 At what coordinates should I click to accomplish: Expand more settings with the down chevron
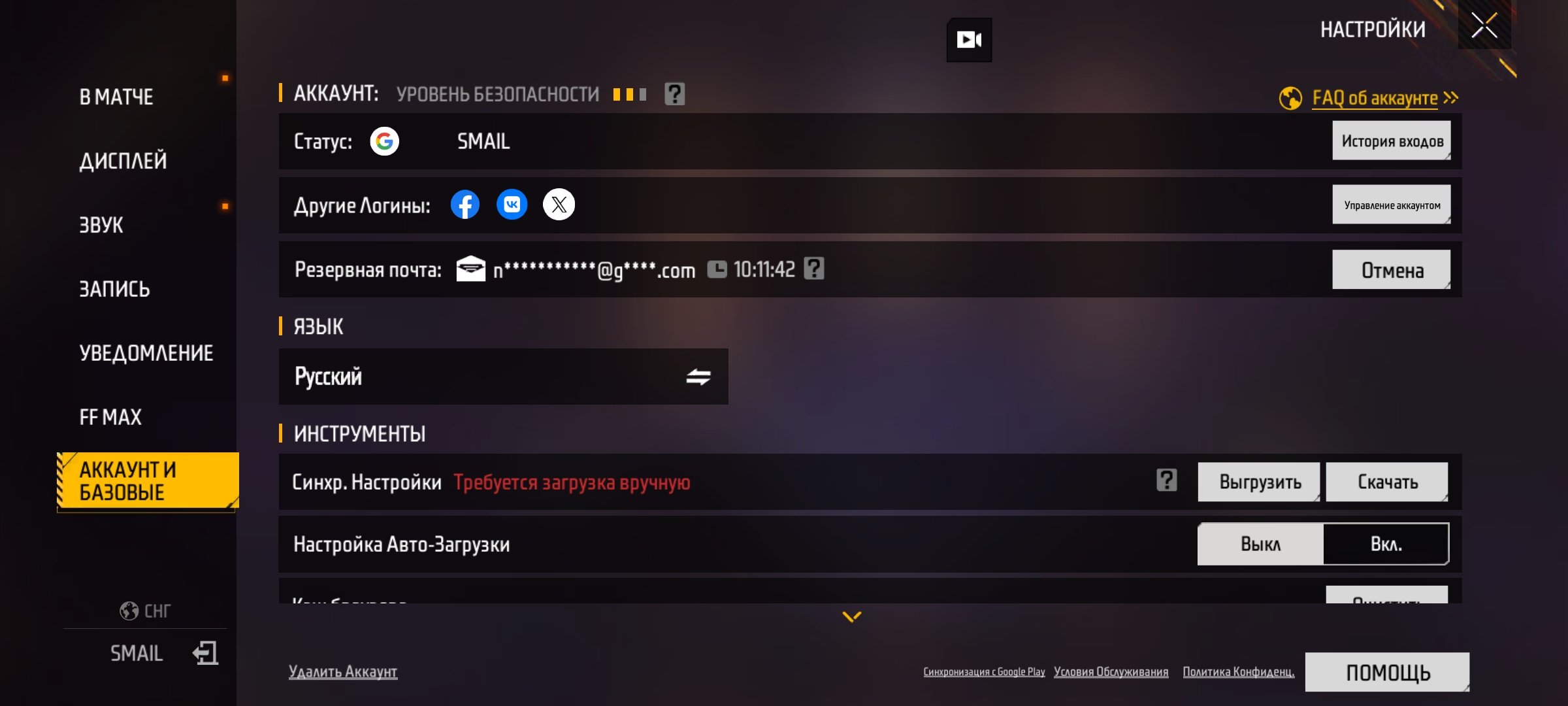tap(852, 616)
